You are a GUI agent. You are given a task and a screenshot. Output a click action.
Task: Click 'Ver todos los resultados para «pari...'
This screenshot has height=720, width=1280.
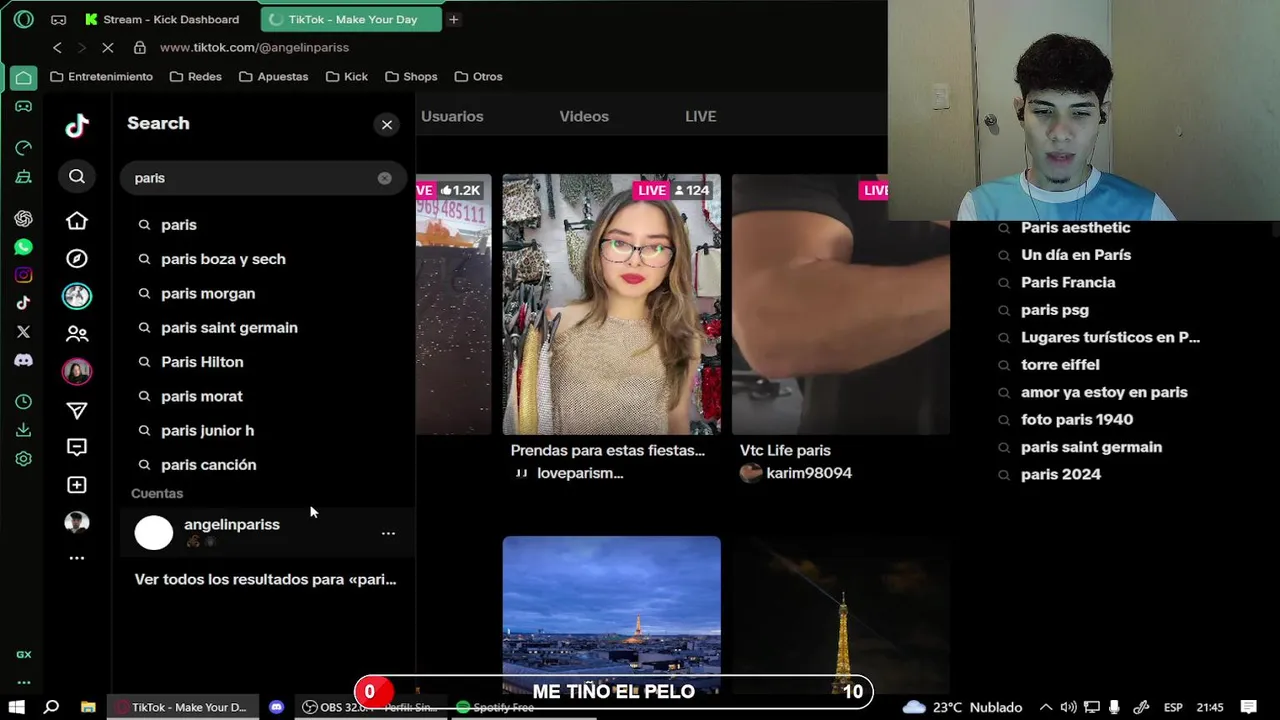[x=265, y=579]
